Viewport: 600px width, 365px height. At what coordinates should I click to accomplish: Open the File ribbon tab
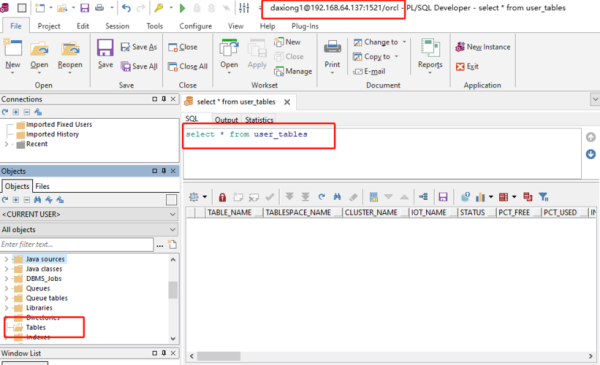16,26
